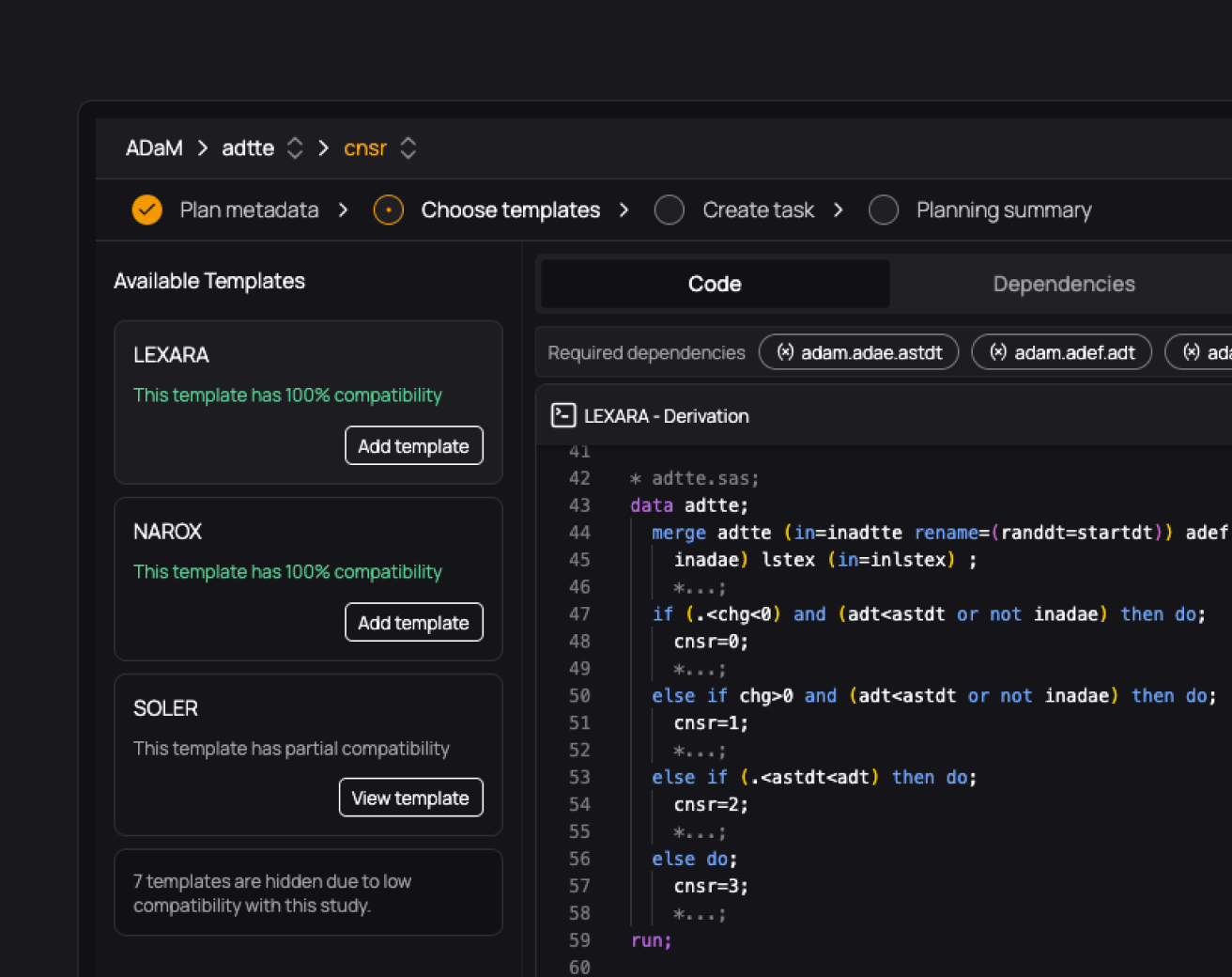The width and height of the screenshot is (1232, 977).
Task: Click the 'else do;' code line
Action: [695, 860]
